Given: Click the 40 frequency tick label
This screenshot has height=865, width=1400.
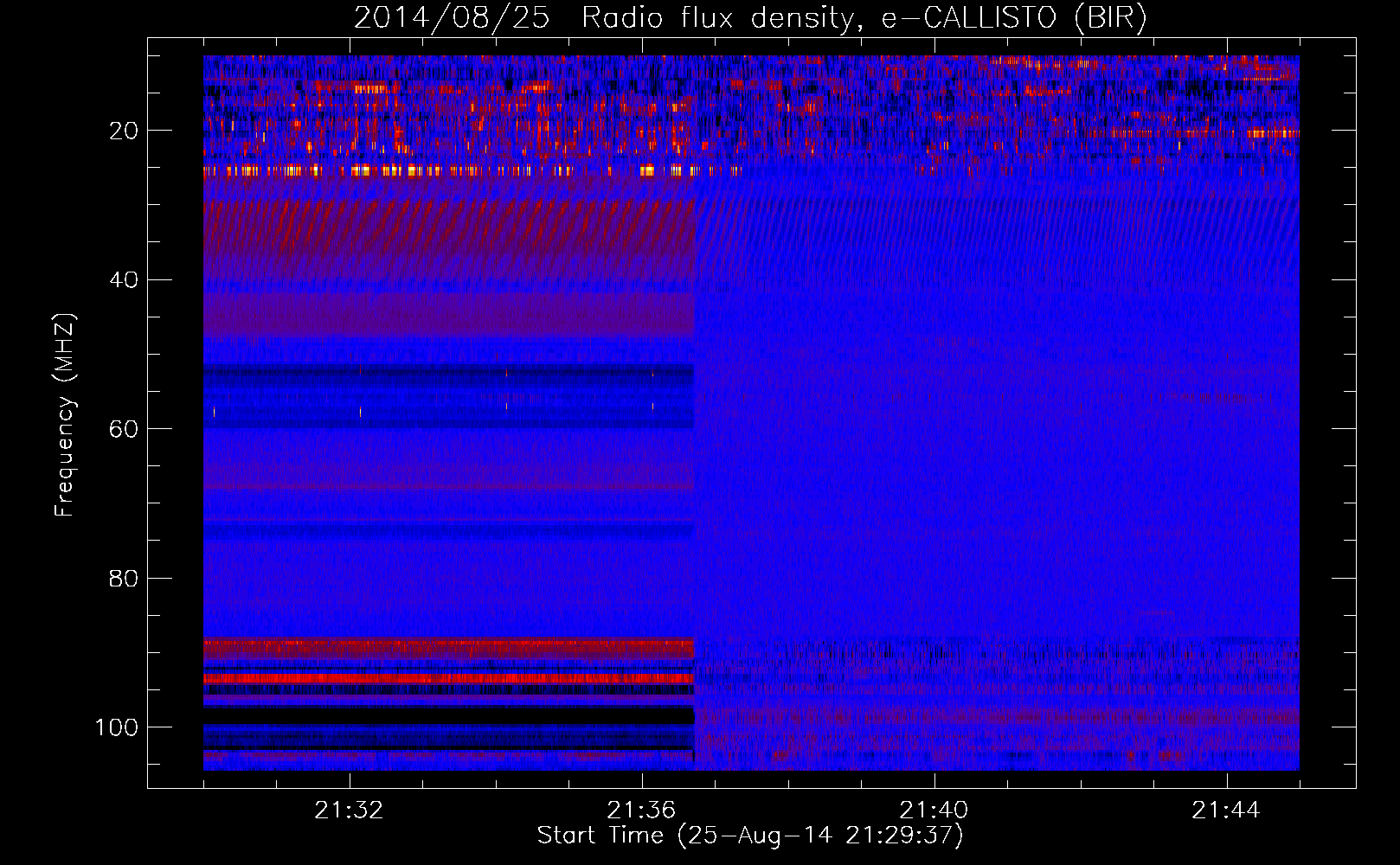Looking at the screenshot, I should (x=124, y=280).
